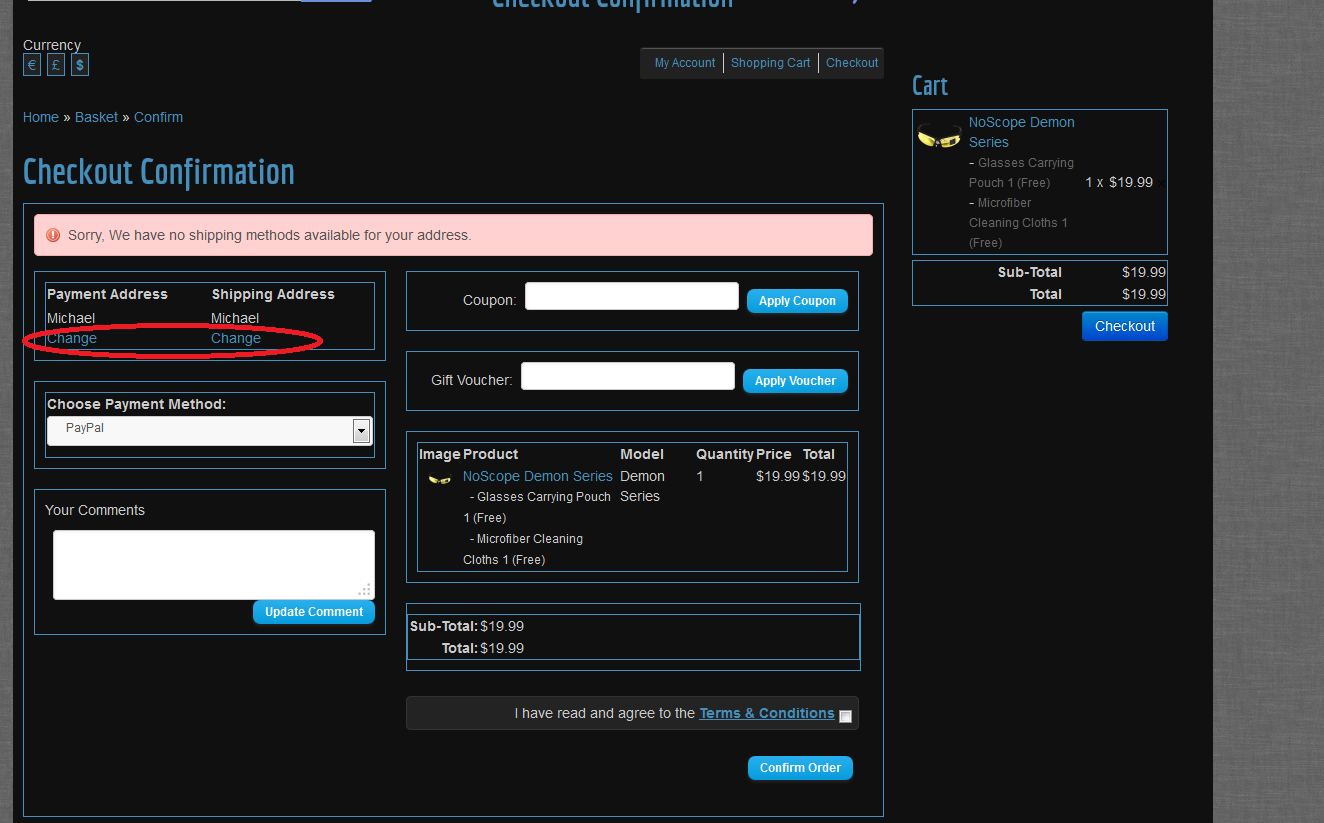The image size is (1324, 823).
Task: Click the blue Checkout button under Cart
Action: (x=1124, y=326)
